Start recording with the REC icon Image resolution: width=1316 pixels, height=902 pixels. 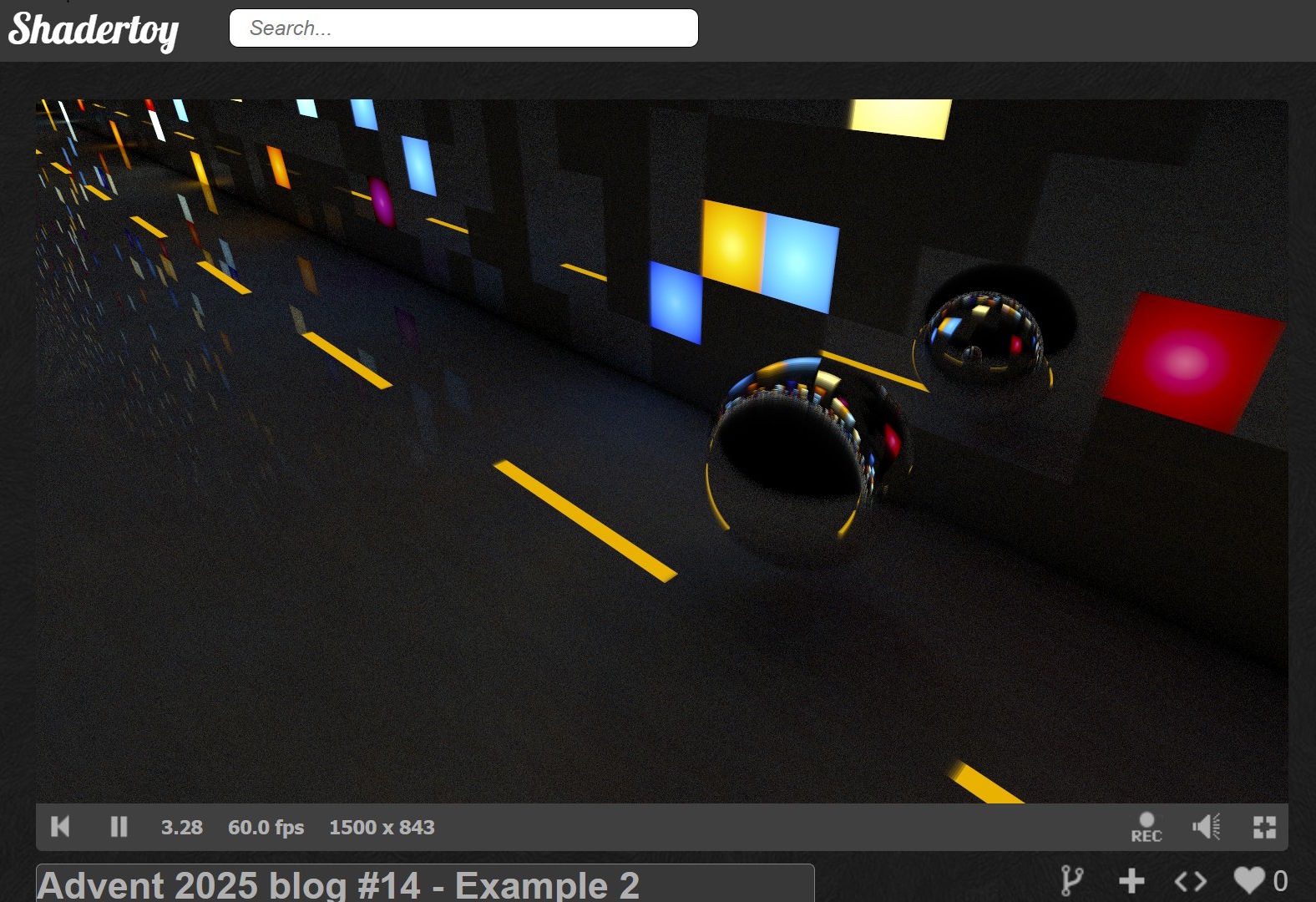[x=1146, y=827]
